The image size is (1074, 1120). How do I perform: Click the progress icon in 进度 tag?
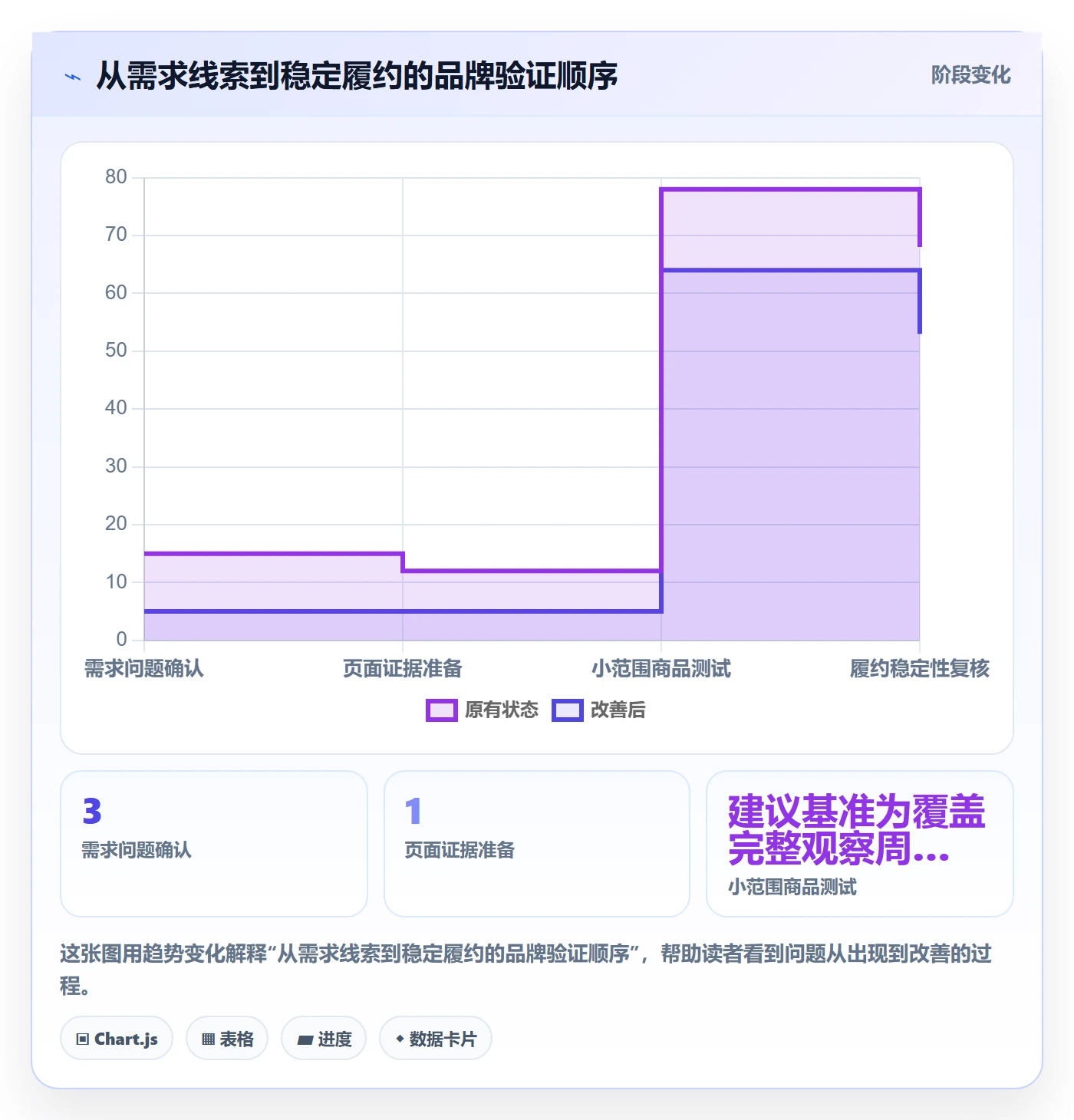coord(305,1039)
